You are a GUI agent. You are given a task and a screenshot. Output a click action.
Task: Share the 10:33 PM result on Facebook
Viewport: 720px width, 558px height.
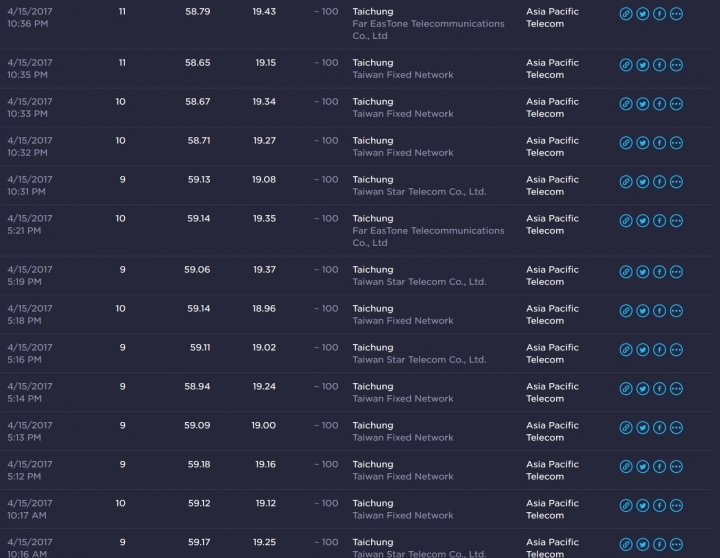pyautogui.click(x=659, y=104)
